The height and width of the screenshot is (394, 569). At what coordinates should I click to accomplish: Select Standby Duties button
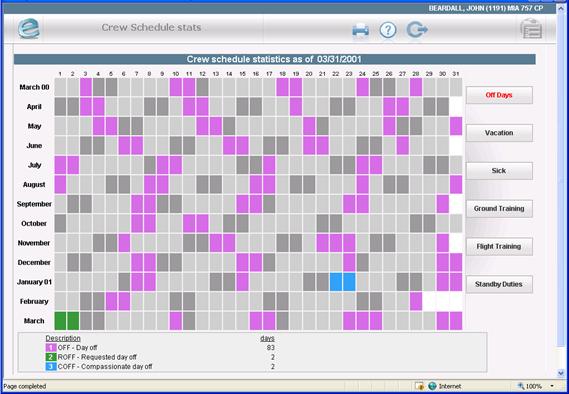[x=499, y=284]
